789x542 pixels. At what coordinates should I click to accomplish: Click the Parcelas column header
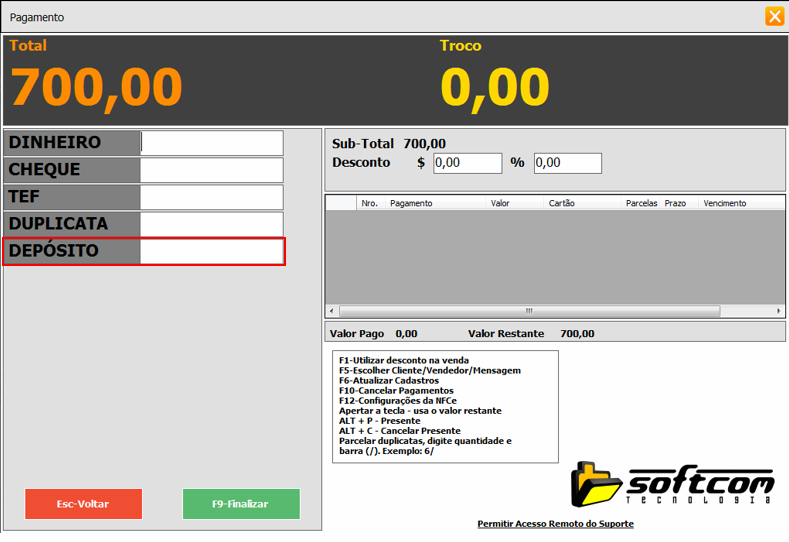[641, 203]
